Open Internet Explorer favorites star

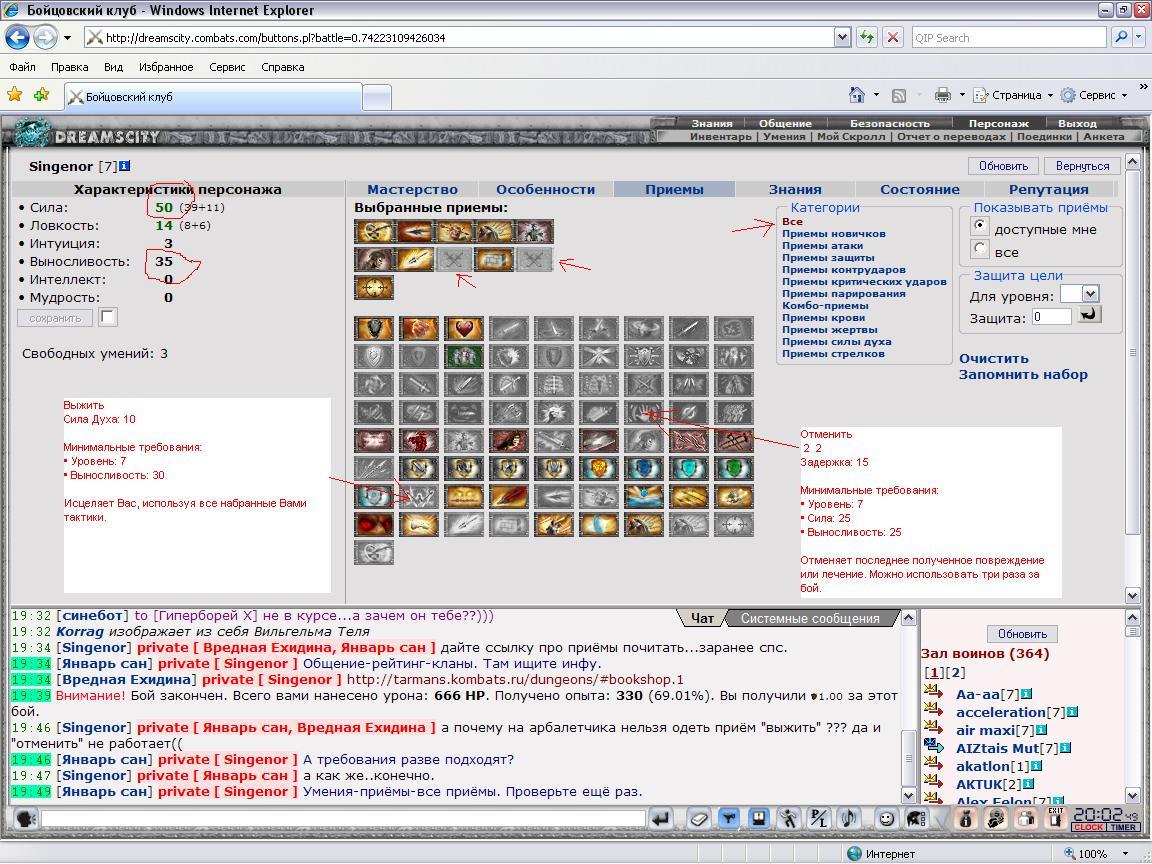click(15, 95)
